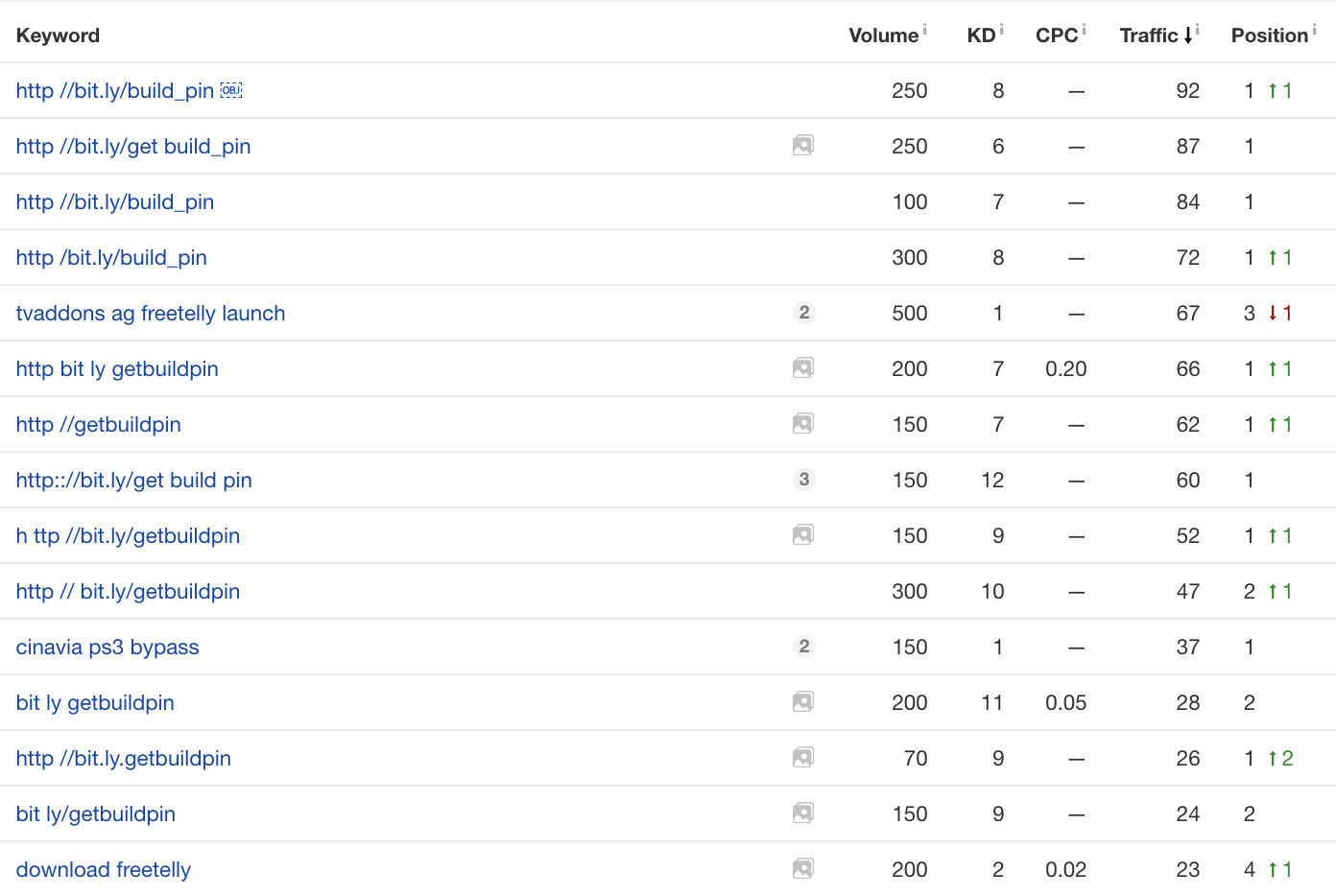Image resolution: width=1336 pixels, height=896 pixels.
Task: Open SERP features icon for 'http //bit.ly/get build_pin'
Action: 803,146
